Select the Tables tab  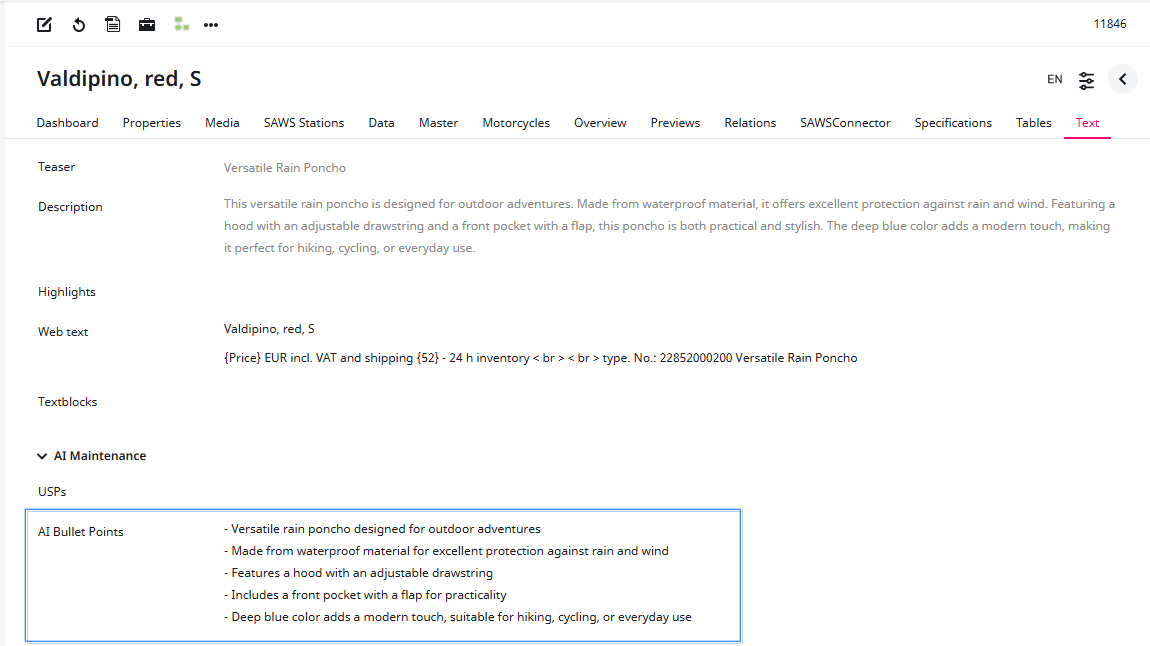[1033, 123]
